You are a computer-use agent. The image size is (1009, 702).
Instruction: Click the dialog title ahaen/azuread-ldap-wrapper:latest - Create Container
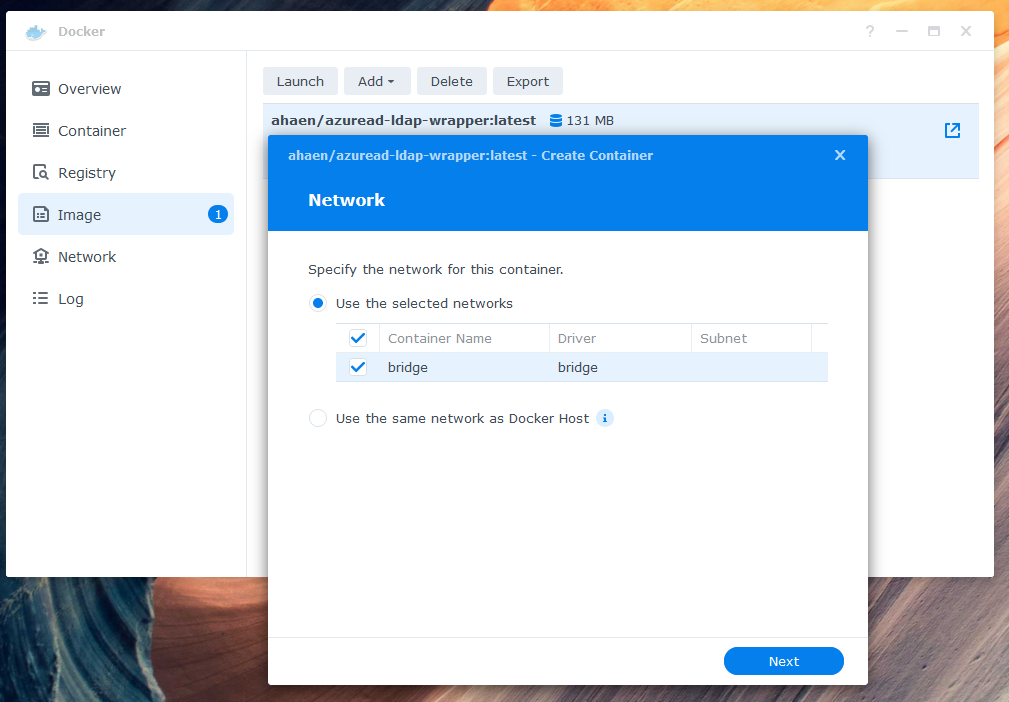click(470, 155)
